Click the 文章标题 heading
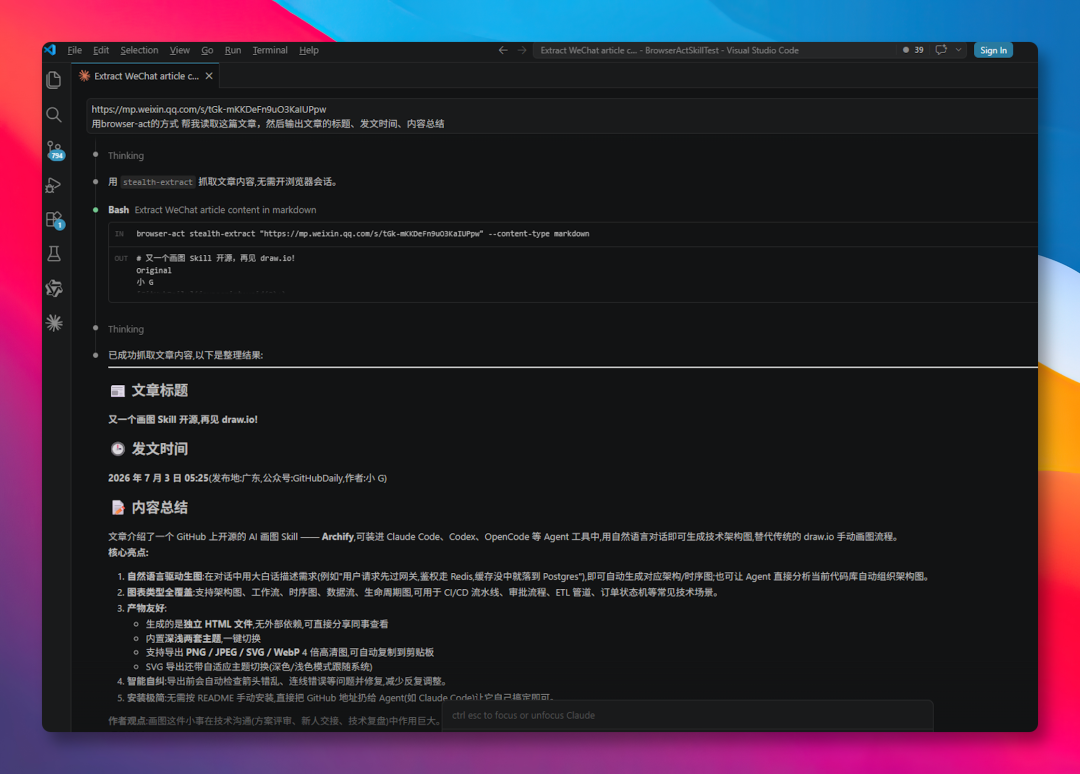The width and height of the screenshot is (1080, 774). point(160,390)
